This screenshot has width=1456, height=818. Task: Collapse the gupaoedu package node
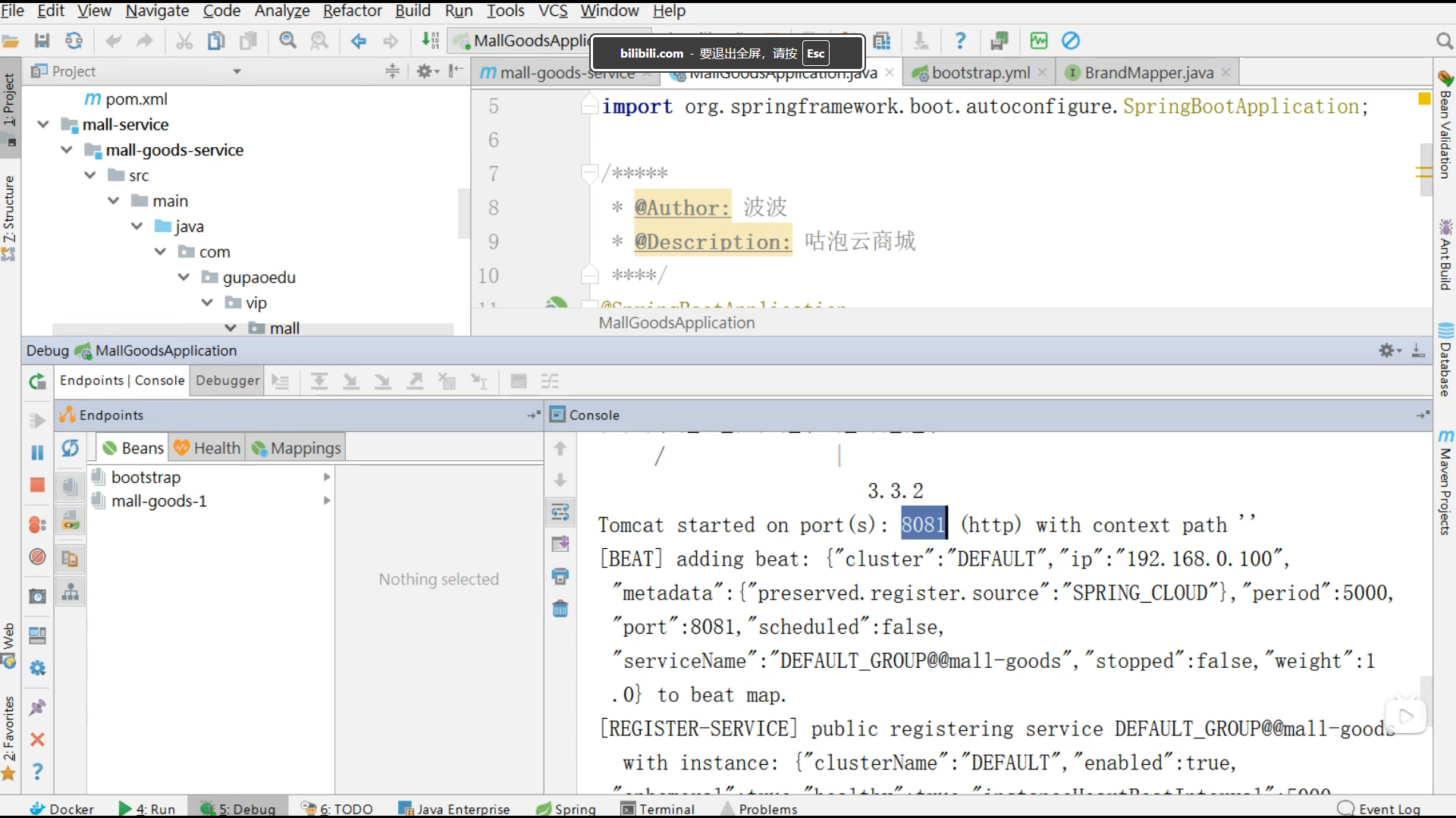click(x=184, y=277)
